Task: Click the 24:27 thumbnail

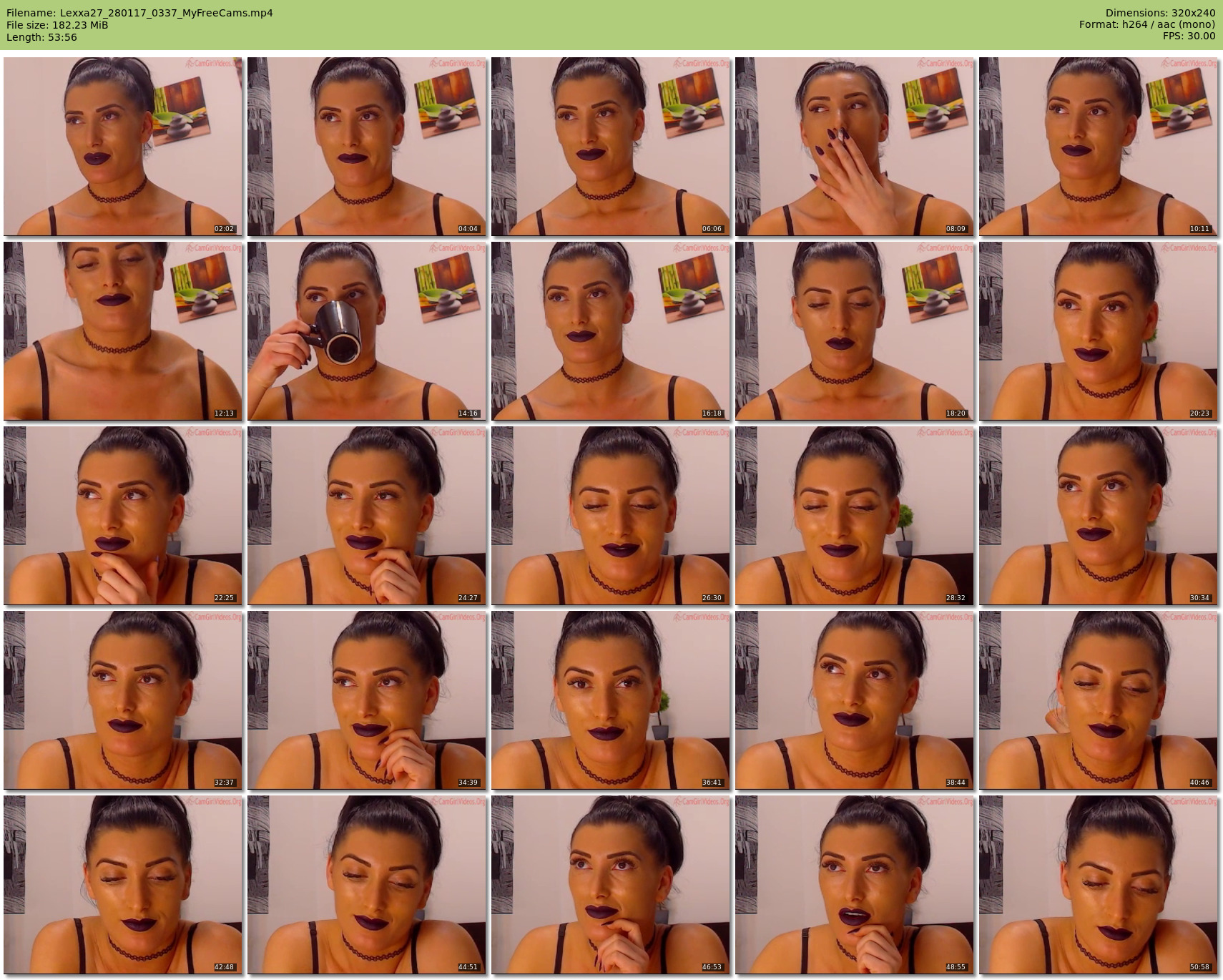Action: [367, 516]
